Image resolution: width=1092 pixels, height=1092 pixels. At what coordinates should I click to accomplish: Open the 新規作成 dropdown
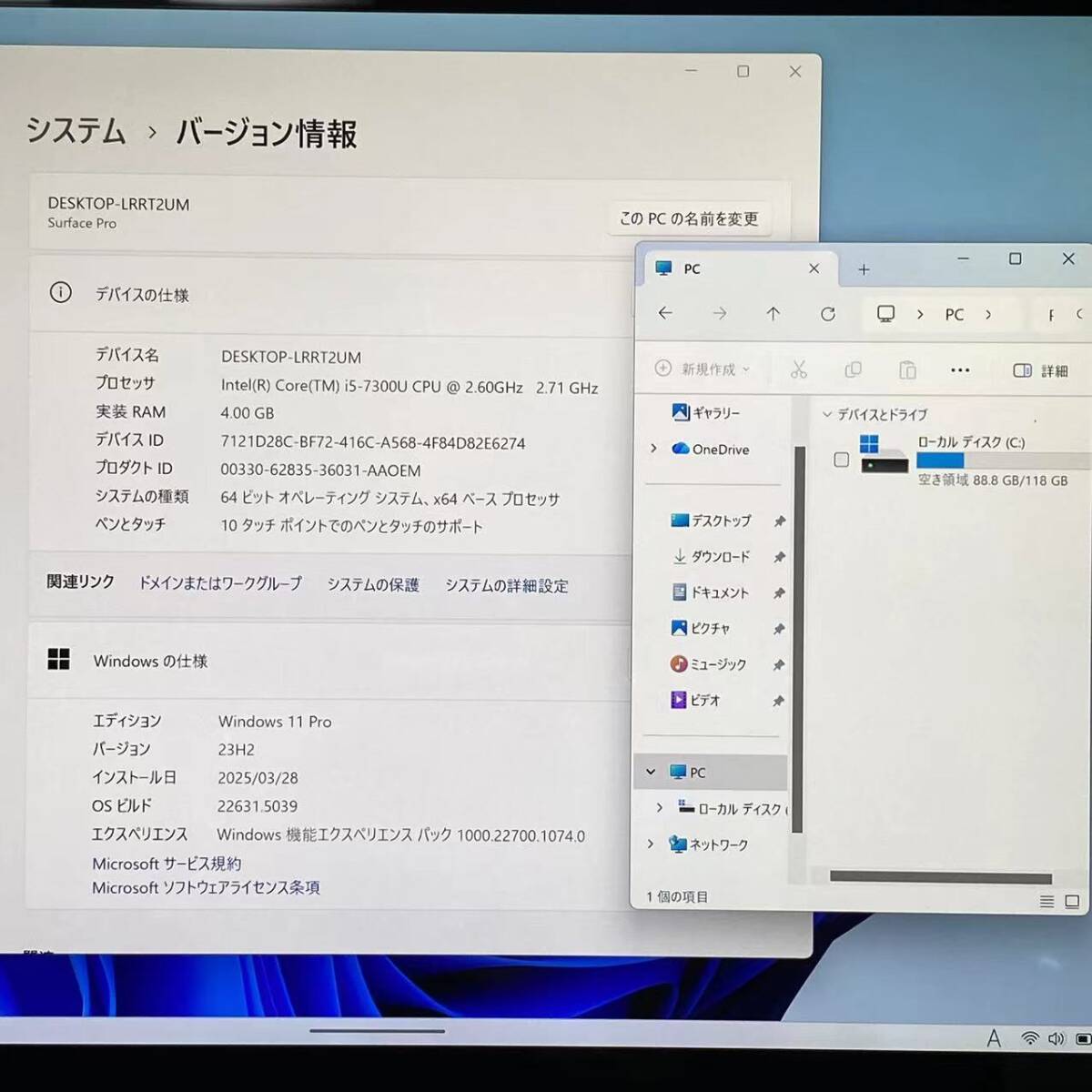[703, 369]
